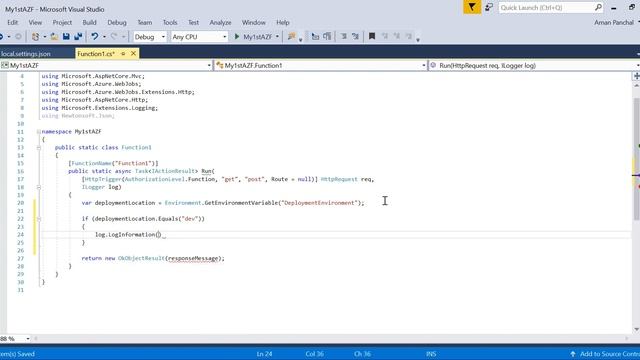
Task: Click the My1stAZF start button label
Action: click(x=258, y=37)
